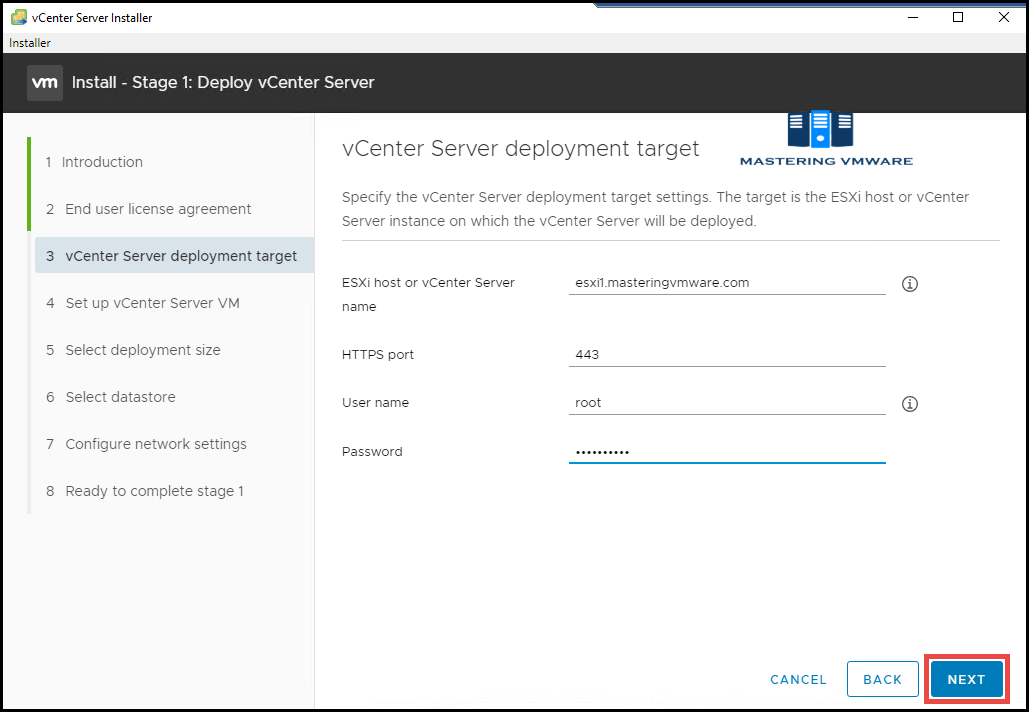Click the 'vCenter Server deployment target' heading
The image size is (1029, 712).
click(520, 148)
